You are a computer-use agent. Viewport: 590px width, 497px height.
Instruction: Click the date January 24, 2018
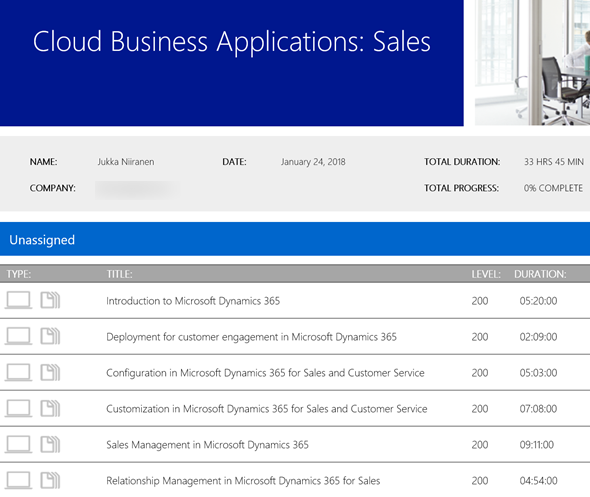[313, 162]
